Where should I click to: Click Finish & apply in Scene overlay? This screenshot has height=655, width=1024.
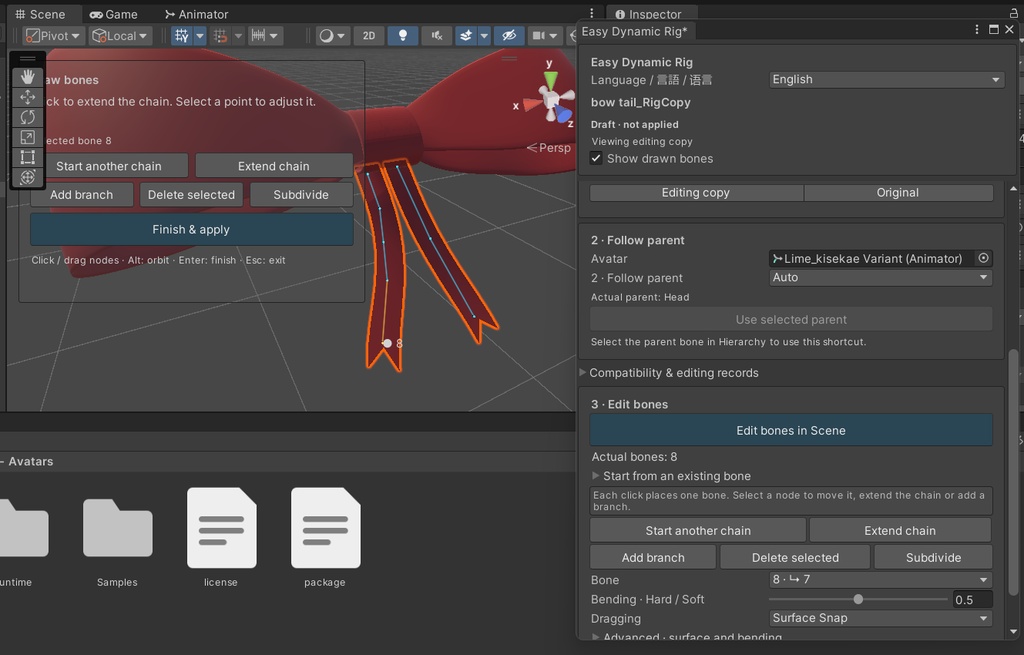[x=191, y=229]
